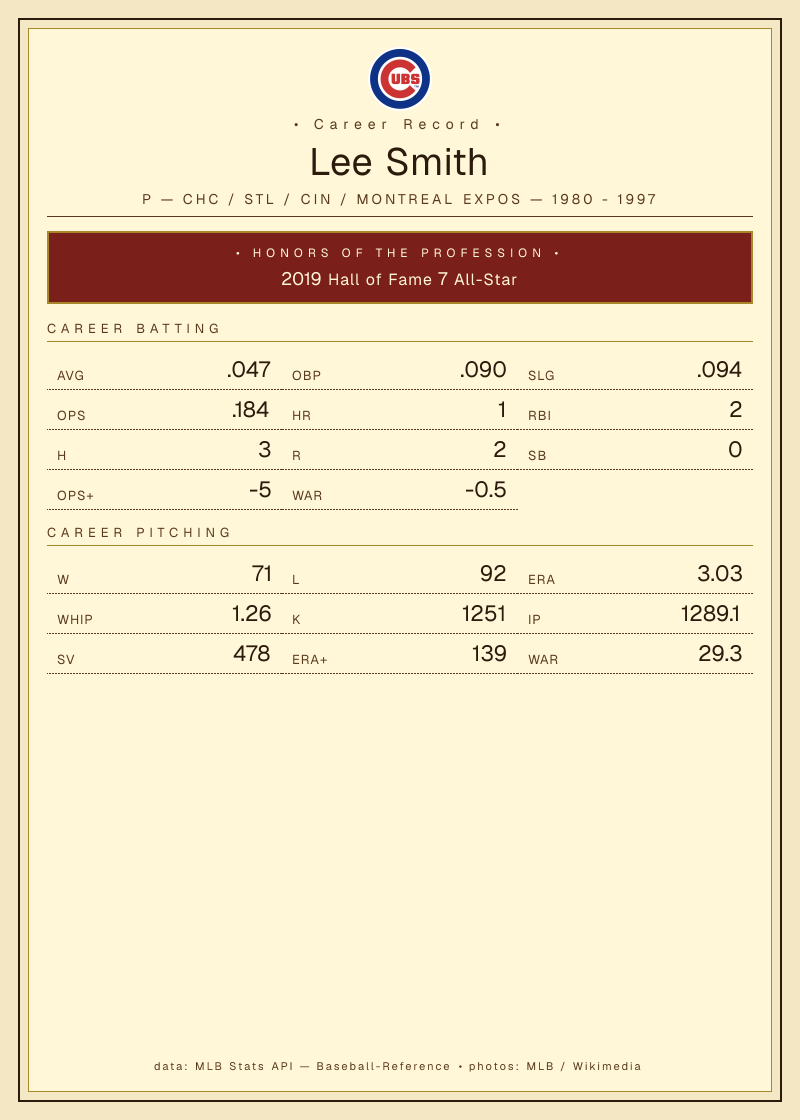Click the Honors of the Profession banner
This screenshot has height=1120, width=800.
(x=400, y=267)
